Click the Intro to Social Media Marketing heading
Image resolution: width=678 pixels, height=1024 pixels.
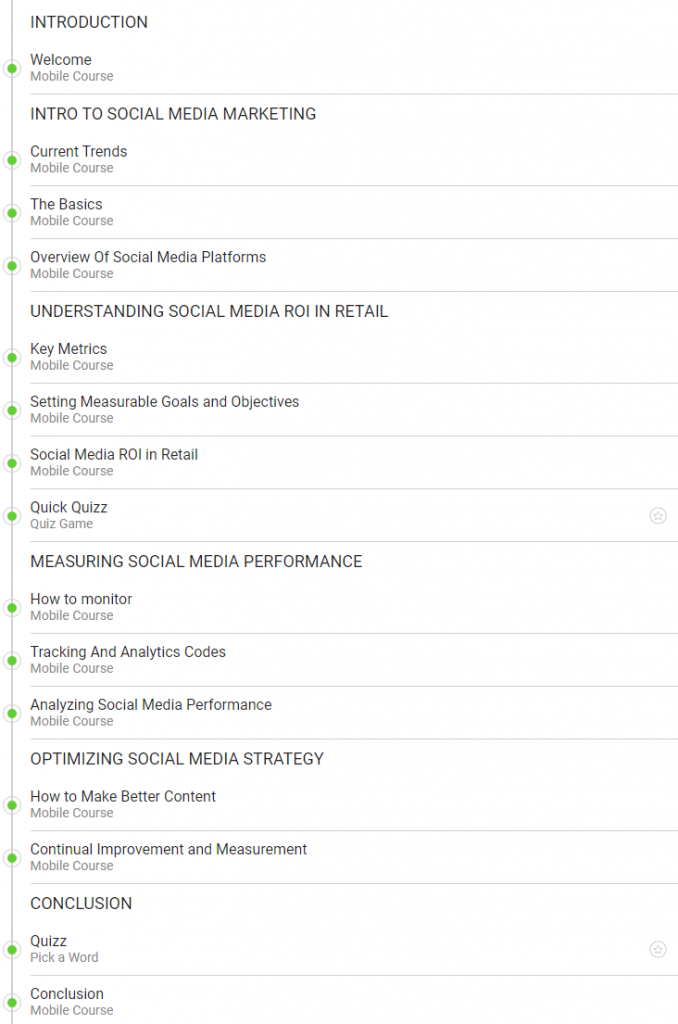[x=173, y=114]
